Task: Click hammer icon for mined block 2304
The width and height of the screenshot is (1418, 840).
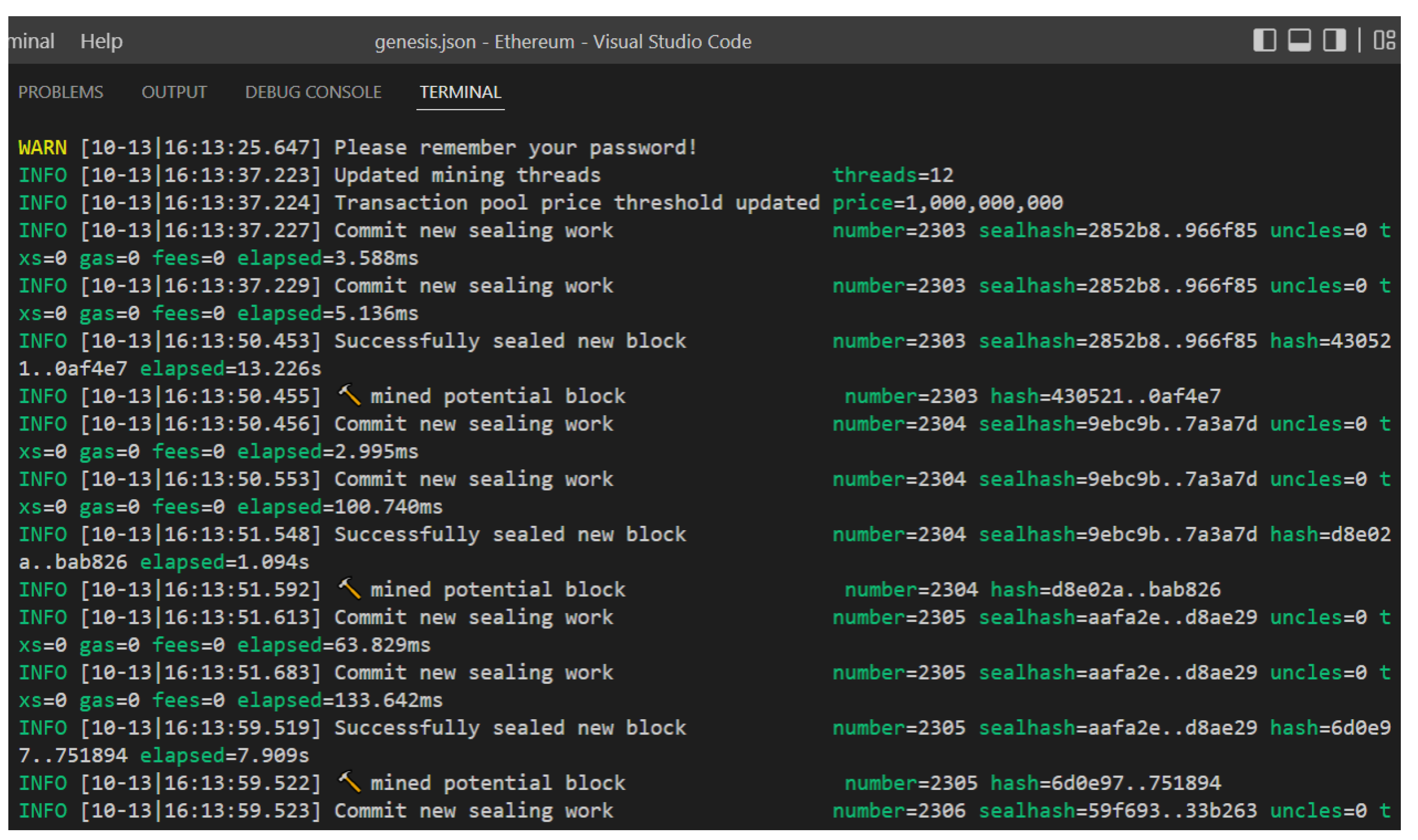Action: coord(349,589)
